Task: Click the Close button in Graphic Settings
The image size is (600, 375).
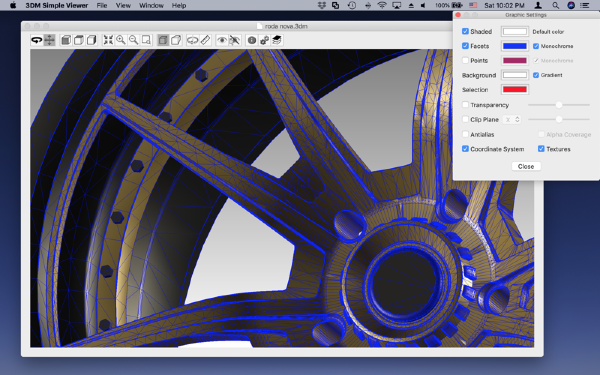Action: click(526, 166)
